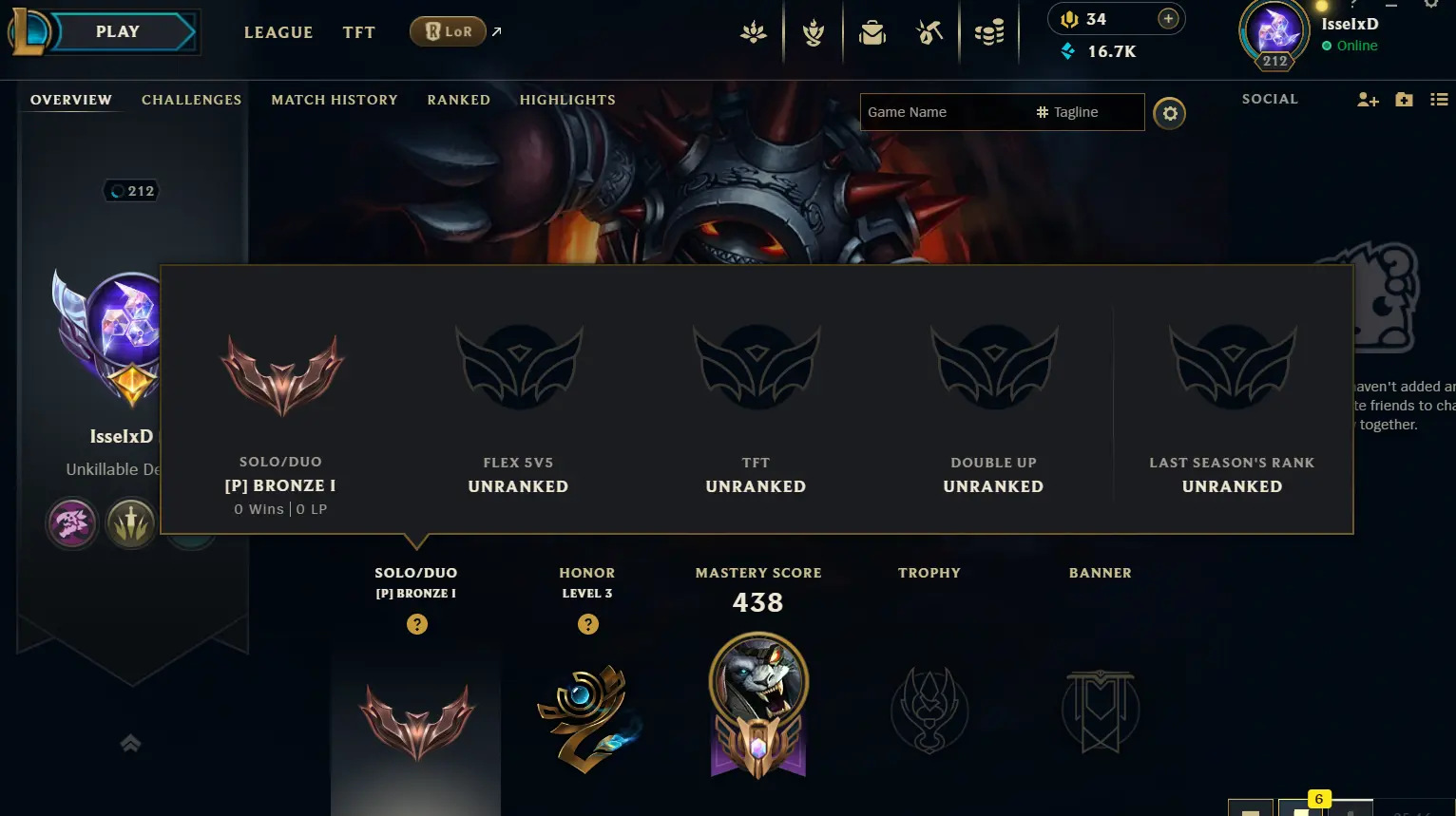The image size is (1456, 816).
Task: Click the help icon under Honor Level
Action: [x=588, y=624]
